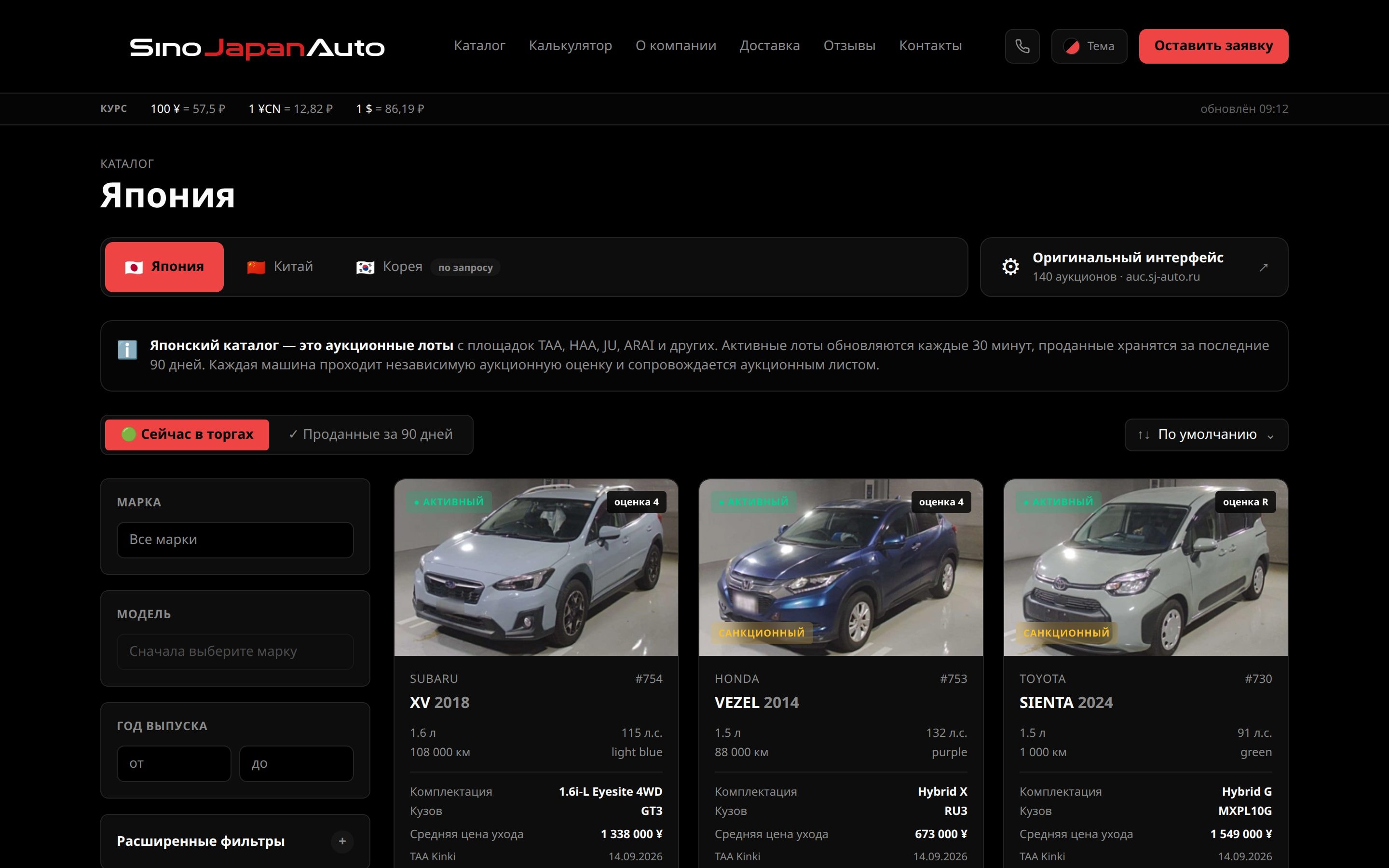Click the САНКЦИОННЫЙ label on Honda Vezel

click(x=762, y=633)
